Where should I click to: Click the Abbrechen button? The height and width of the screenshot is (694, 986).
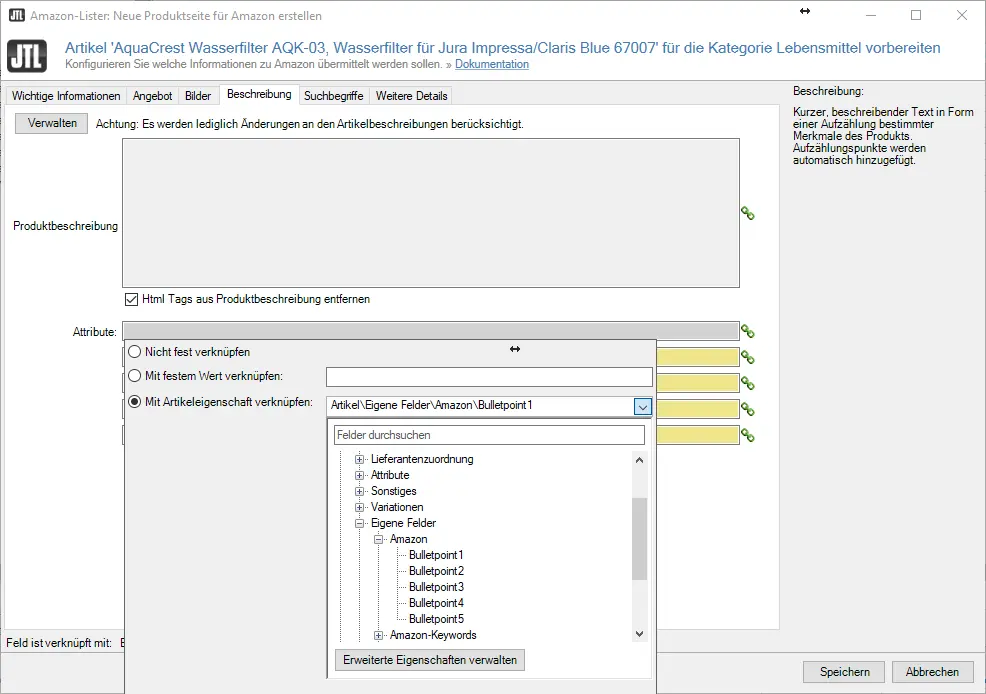(933, 672)
